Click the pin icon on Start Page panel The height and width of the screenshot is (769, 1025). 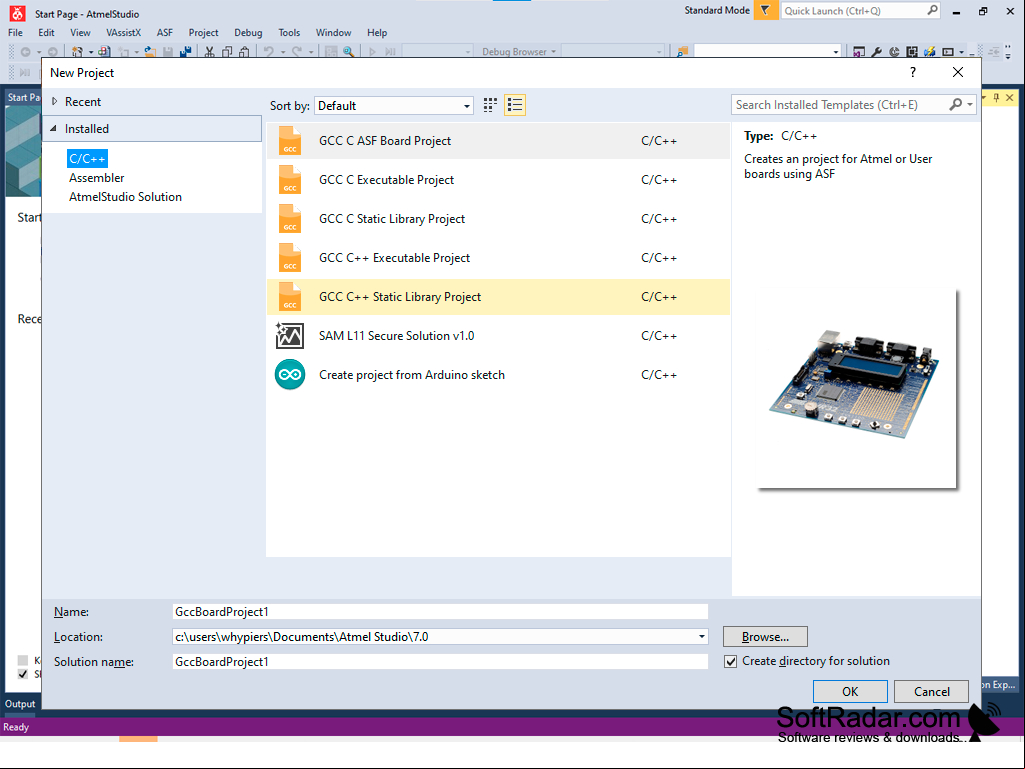(x=996, y=97)
